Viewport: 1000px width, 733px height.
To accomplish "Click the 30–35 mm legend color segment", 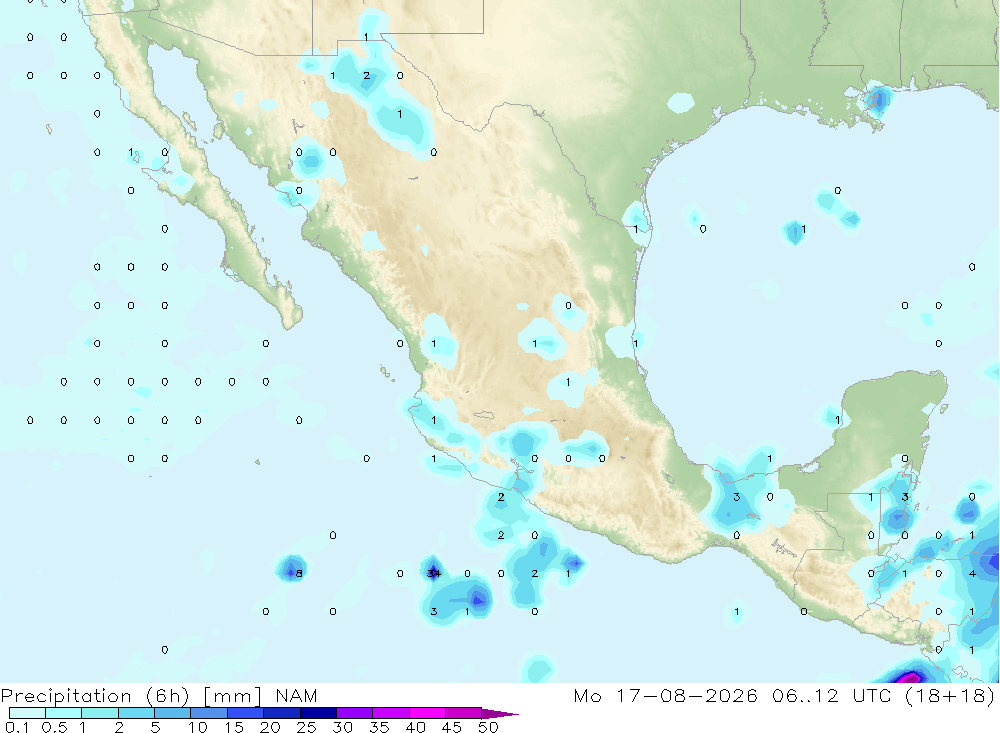I will (x=355, y=713).
